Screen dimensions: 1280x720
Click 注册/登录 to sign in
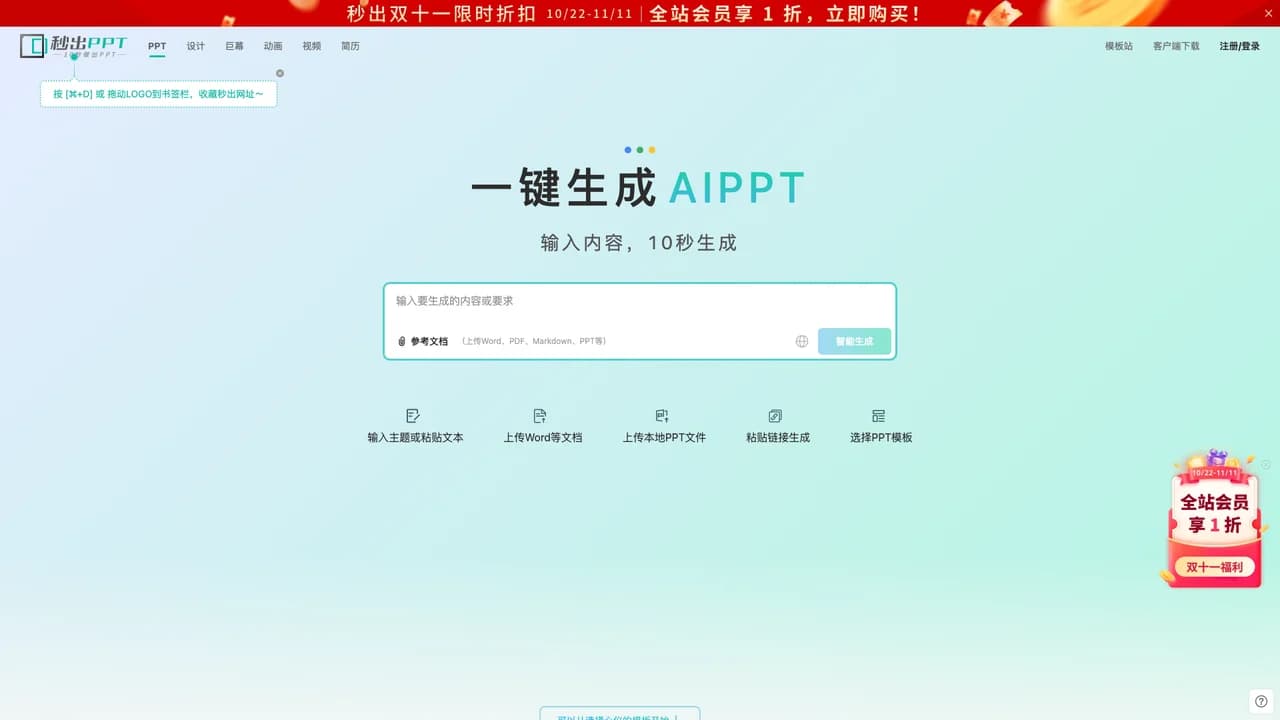coord(1240,46)
